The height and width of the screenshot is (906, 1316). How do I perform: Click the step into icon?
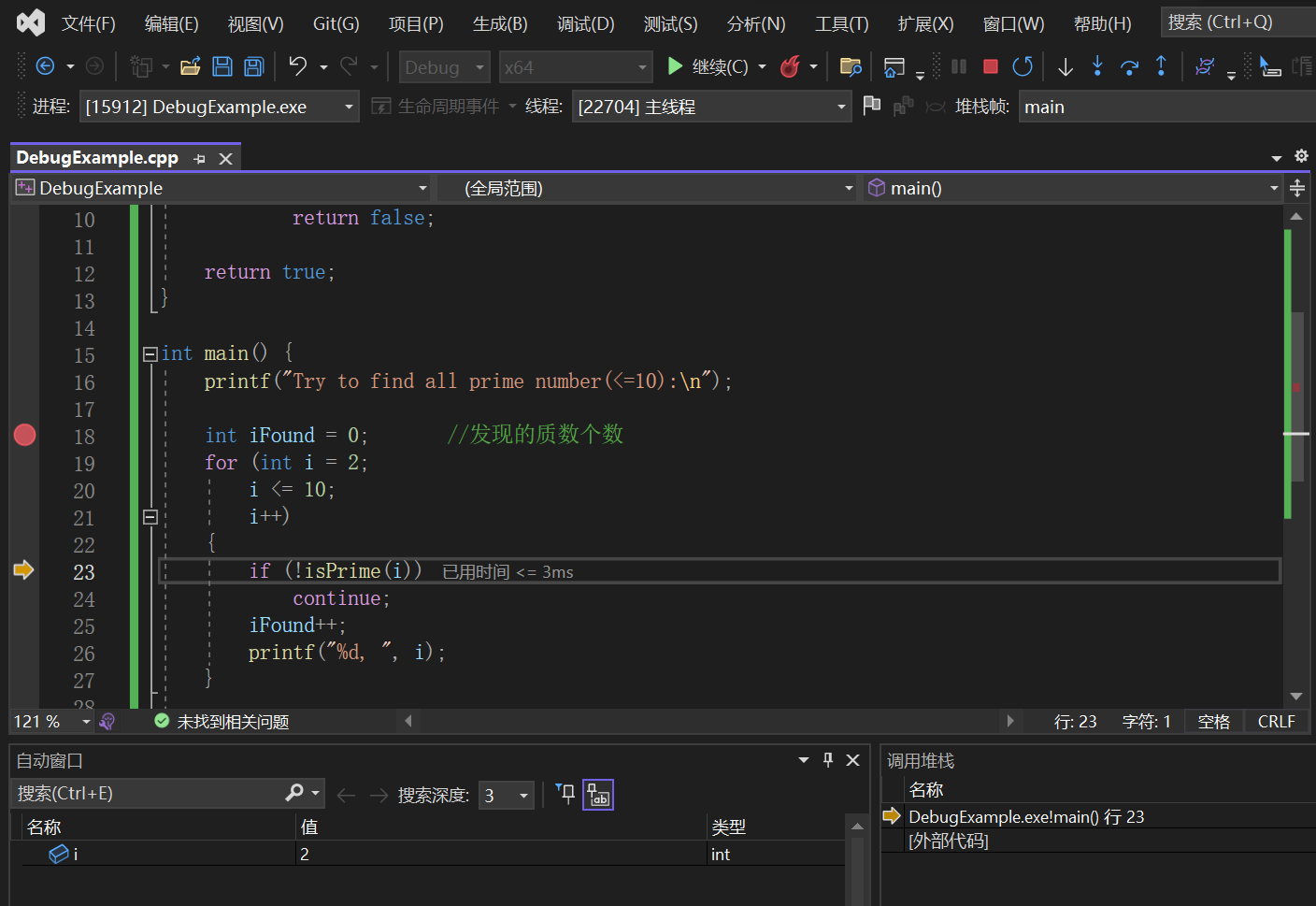(x=1097, y=65)
